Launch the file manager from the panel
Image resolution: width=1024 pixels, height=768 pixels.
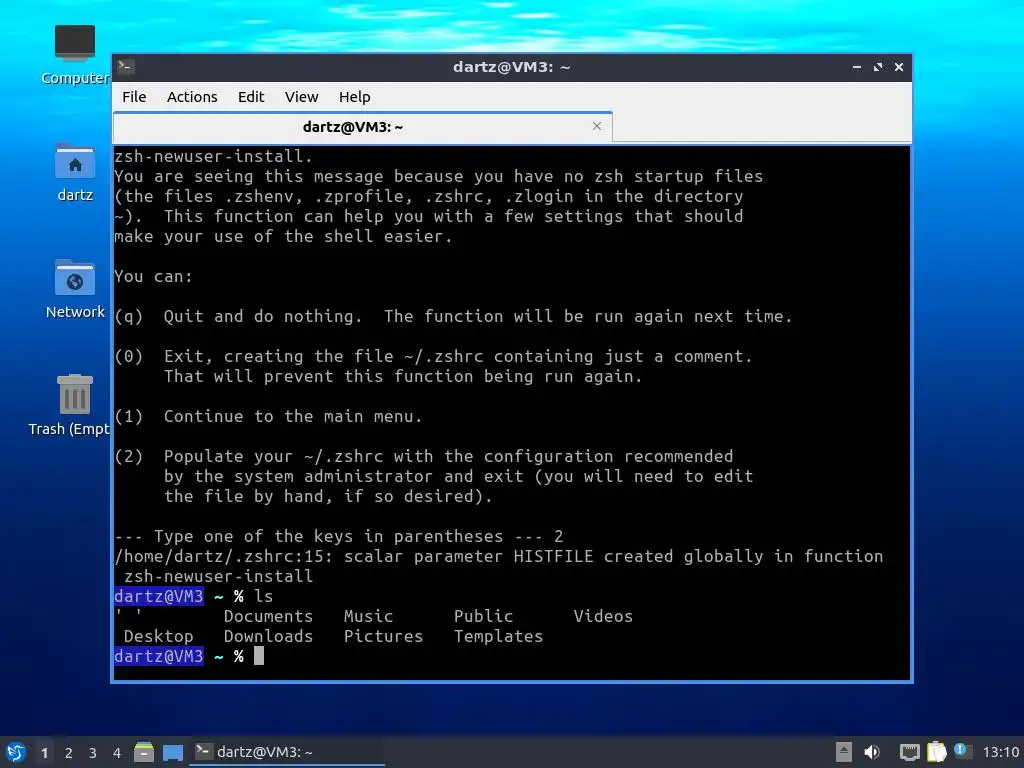(144, 752)
